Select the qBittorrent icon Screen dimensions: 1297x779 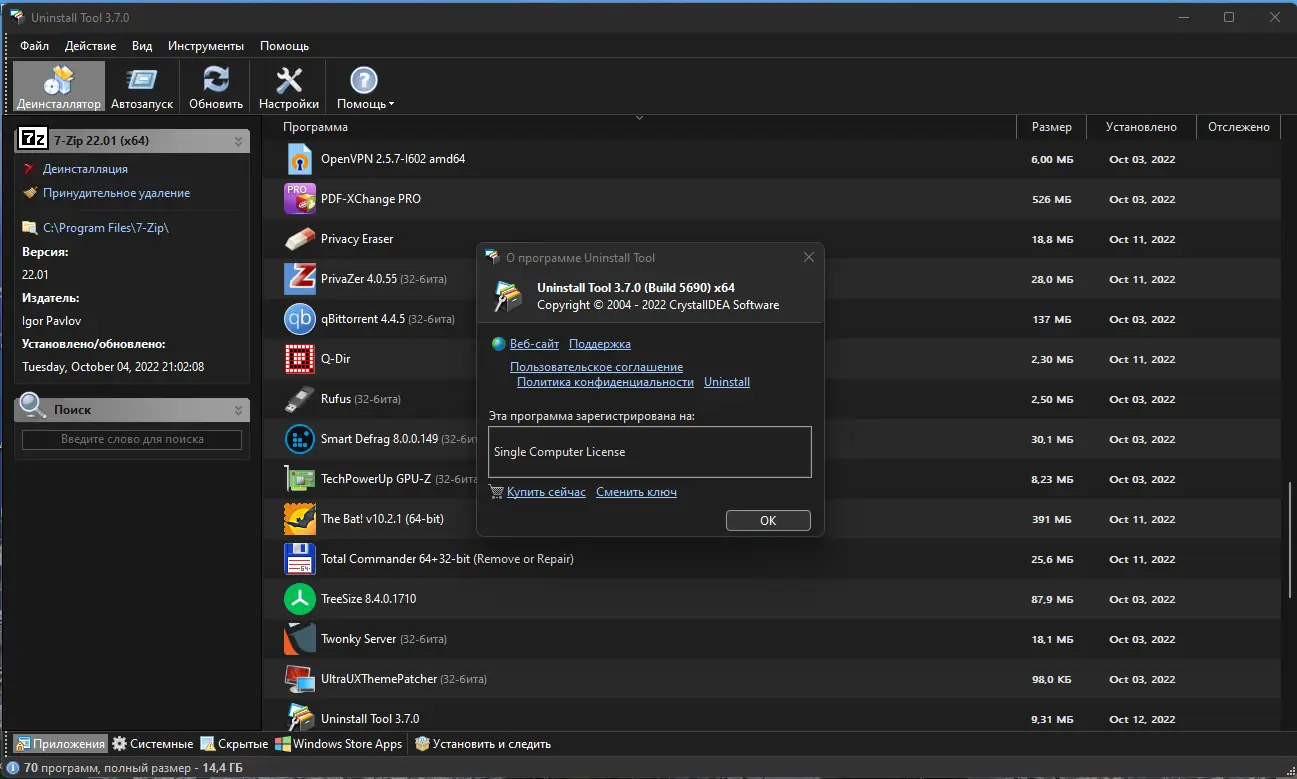[x=300, y=319]
